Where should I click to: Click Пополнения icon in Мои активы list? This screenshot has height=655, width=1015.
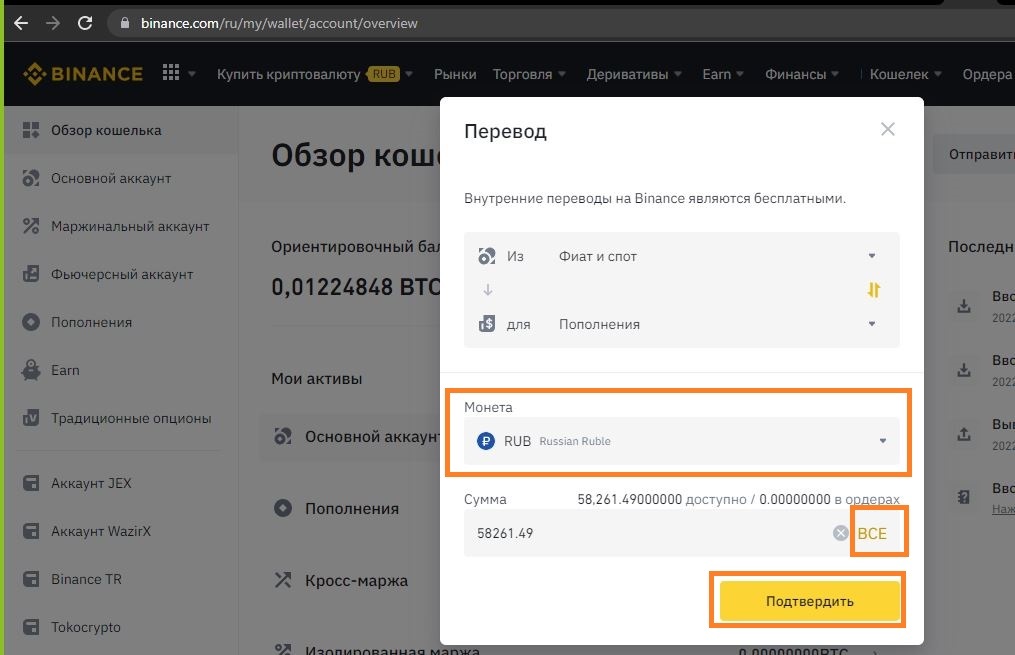pyautogui.click(x=283, y=508)
